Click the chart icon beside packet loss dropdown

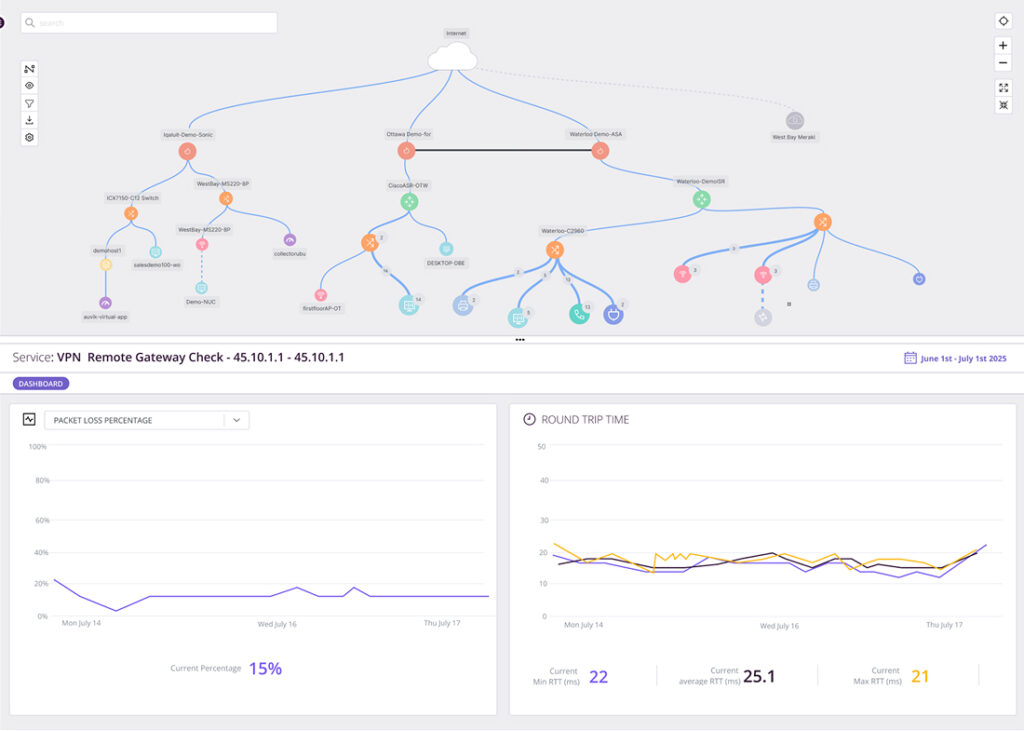pyautogui.click(x=29, y=419)
